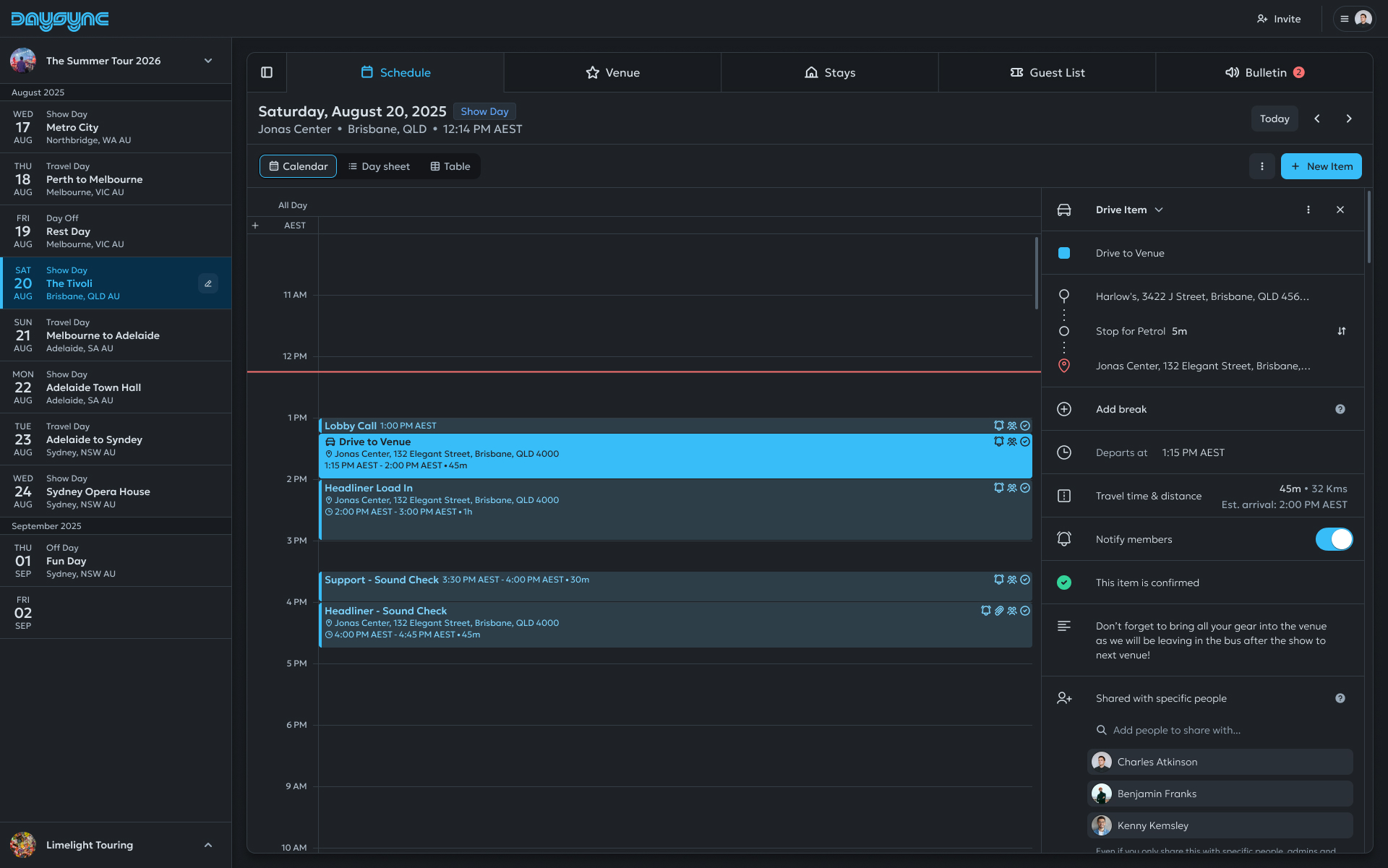This screenshot has width=1388, height=868.
Task: Click the reorder arrows next to Stop for Petrol
Action: click(1342, 331)
